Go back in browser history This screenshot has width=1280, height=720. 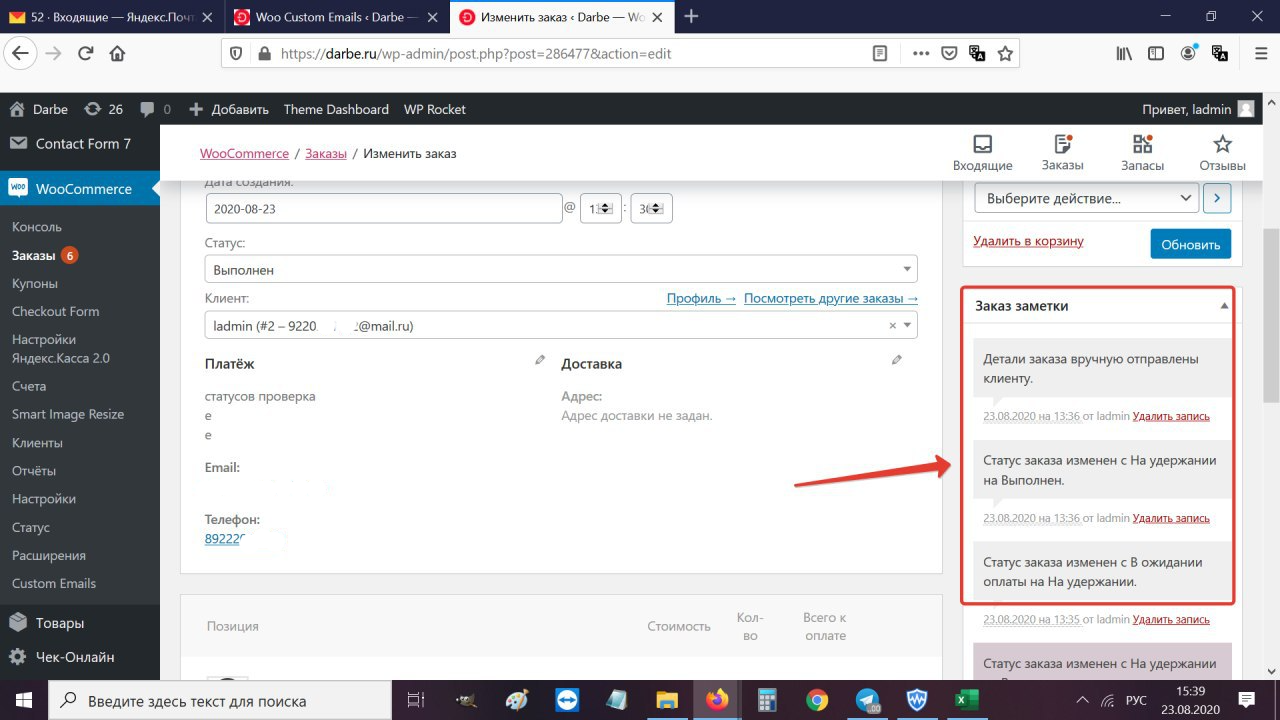coord(22,54)
